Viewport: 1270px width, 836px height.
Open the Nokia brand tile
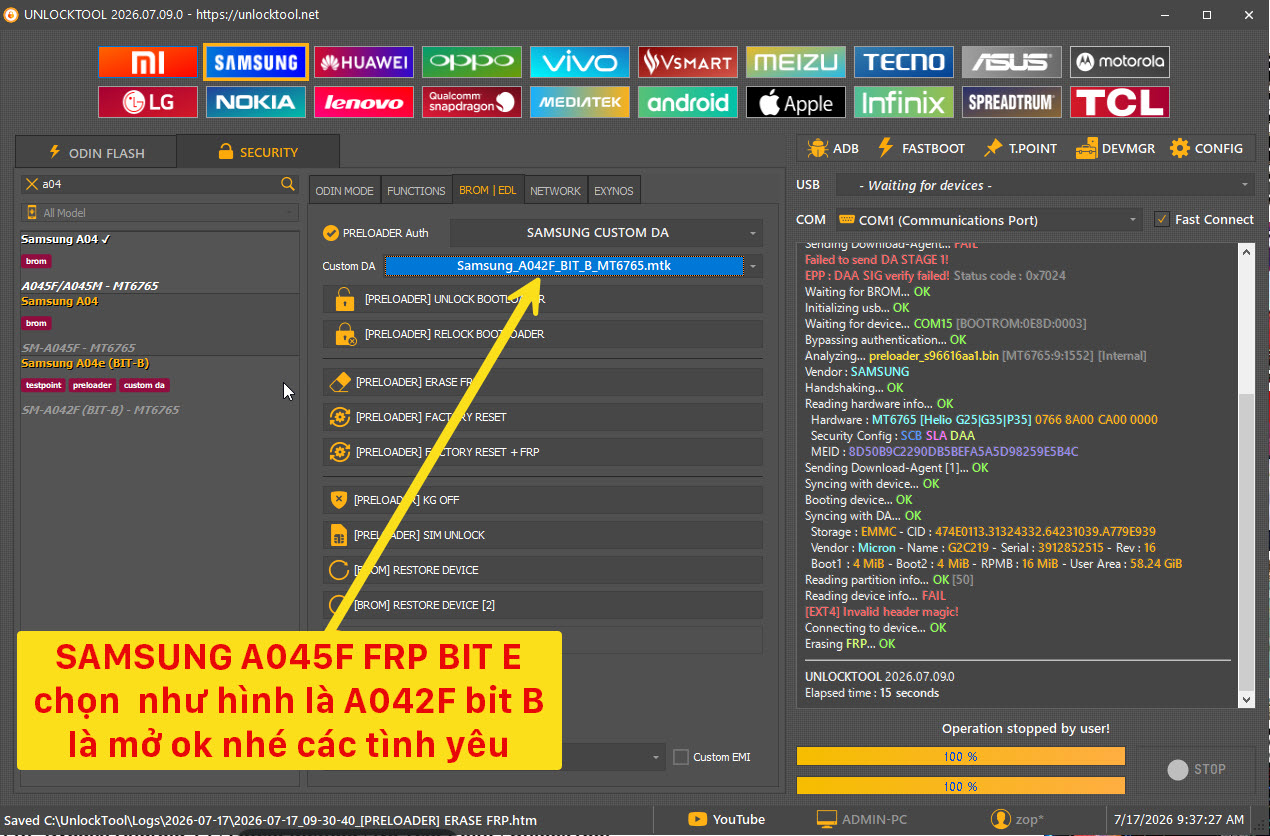[256, 102]
